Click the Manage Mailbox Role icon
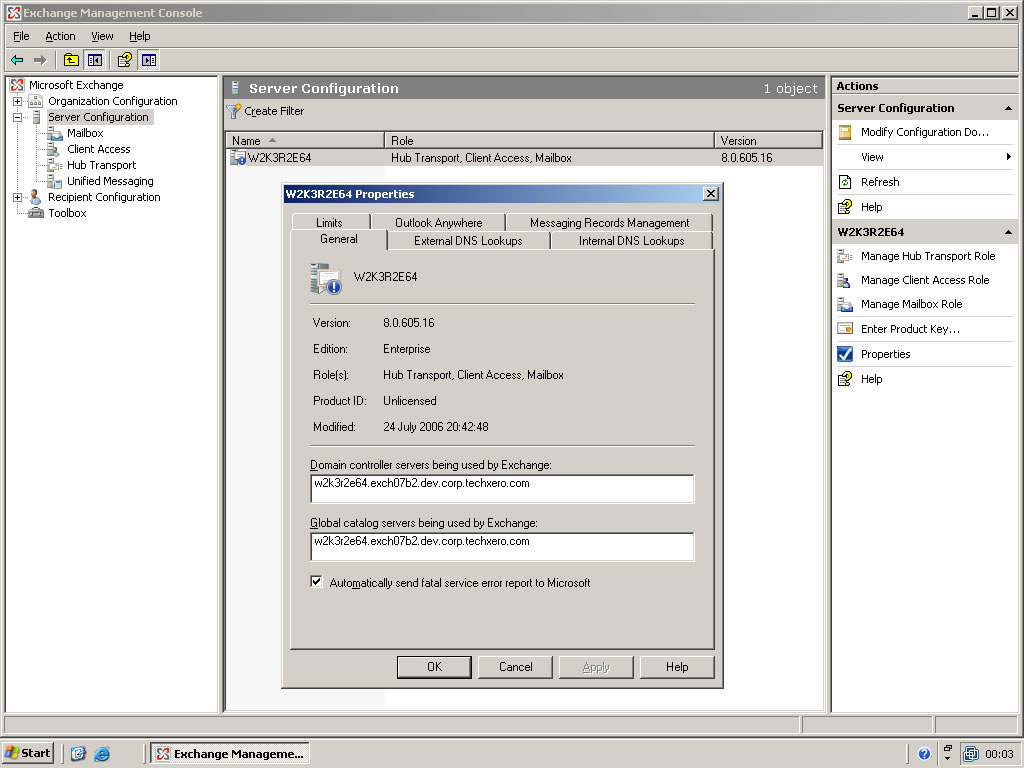 click(845, 304)
